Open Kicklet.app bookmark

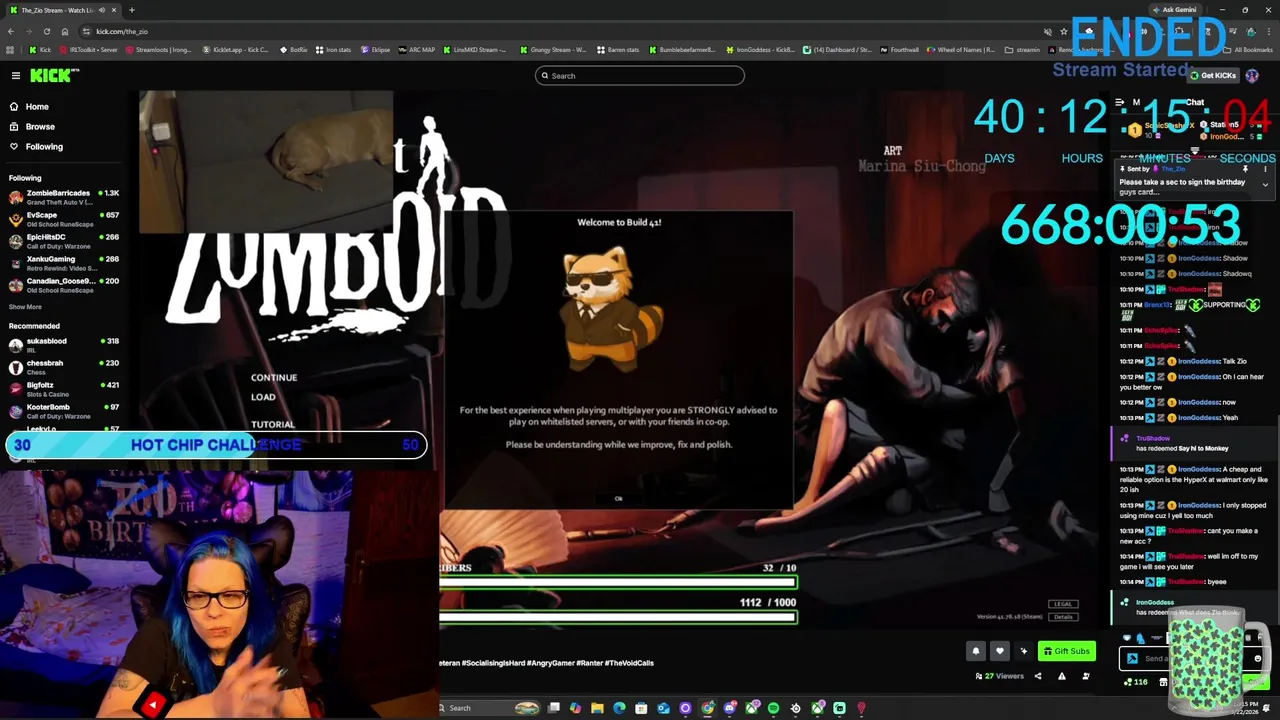coord(236,50)
